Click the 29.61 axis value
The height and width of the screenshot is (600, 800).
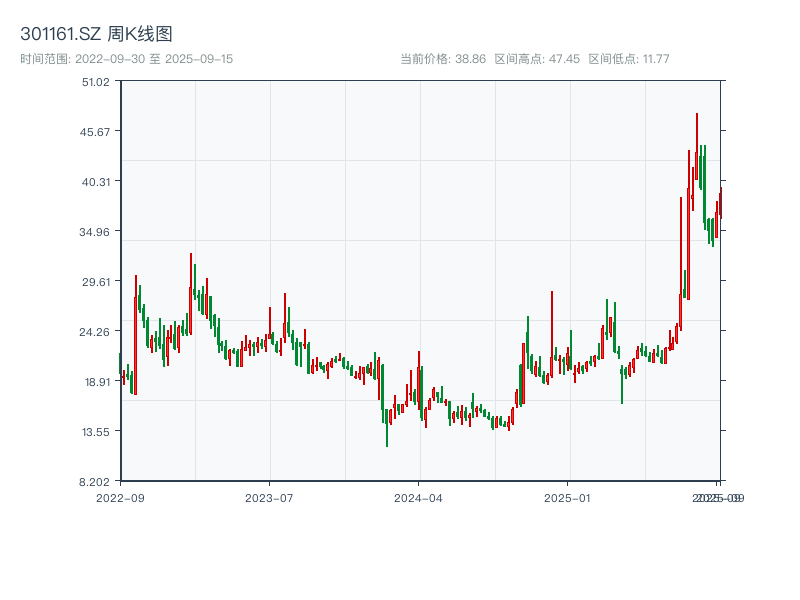(x=96, y=280)
